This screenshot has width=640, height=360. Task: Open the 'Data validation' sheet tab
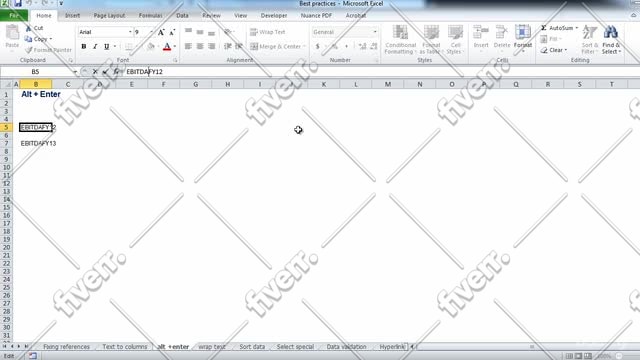(346, 347)
